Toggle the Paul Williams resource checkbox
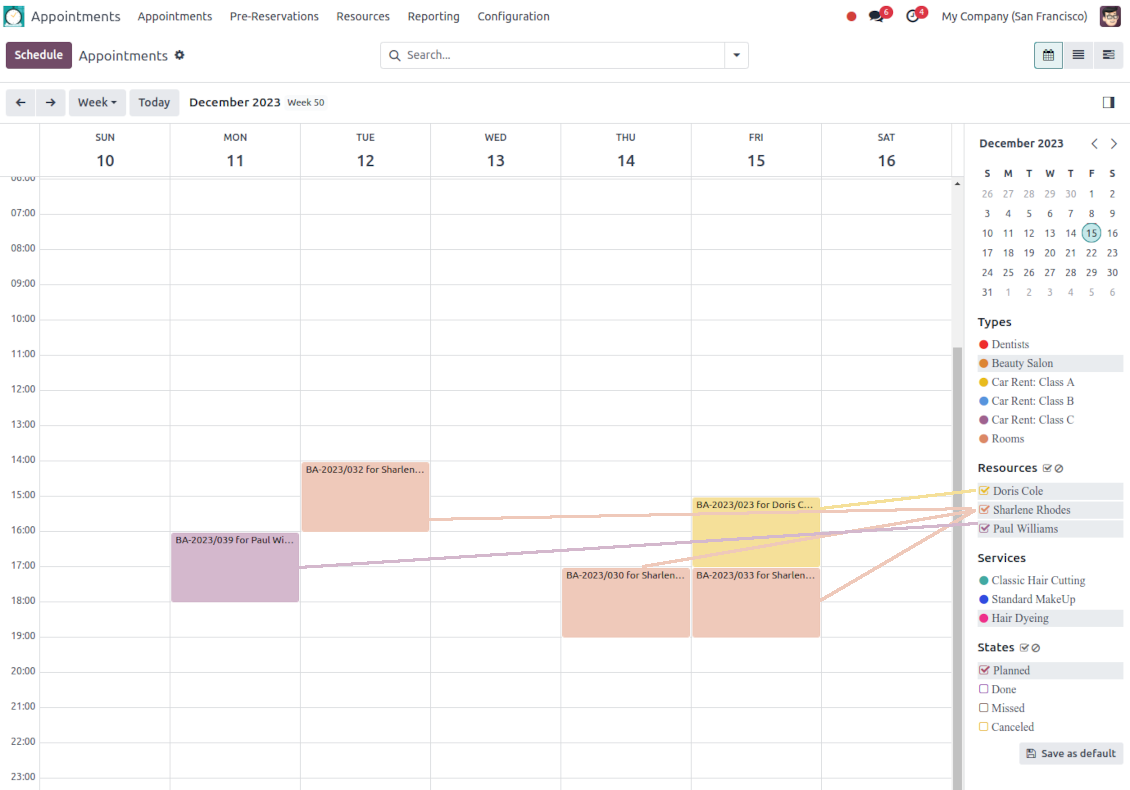1130x790 pixels. (984, 529)
